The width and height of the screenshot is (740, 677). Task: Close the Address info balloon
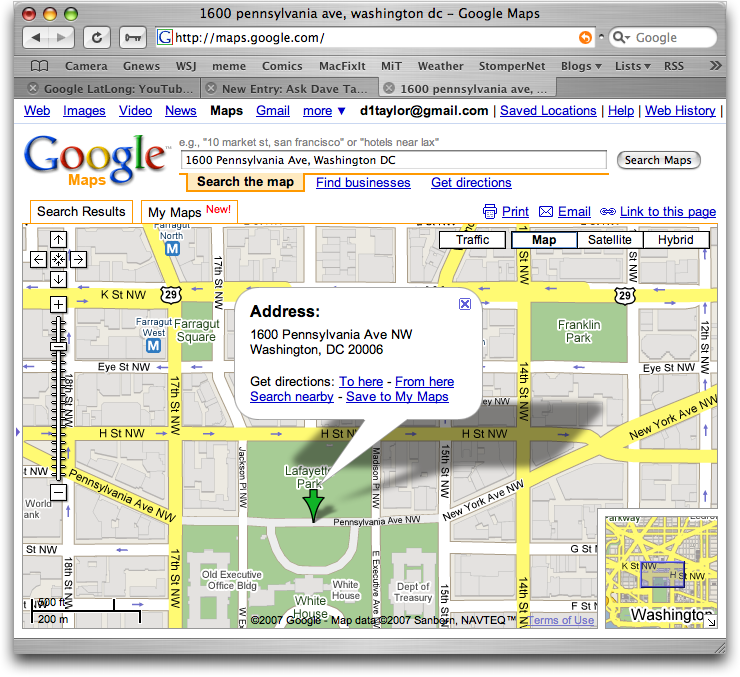465,304
